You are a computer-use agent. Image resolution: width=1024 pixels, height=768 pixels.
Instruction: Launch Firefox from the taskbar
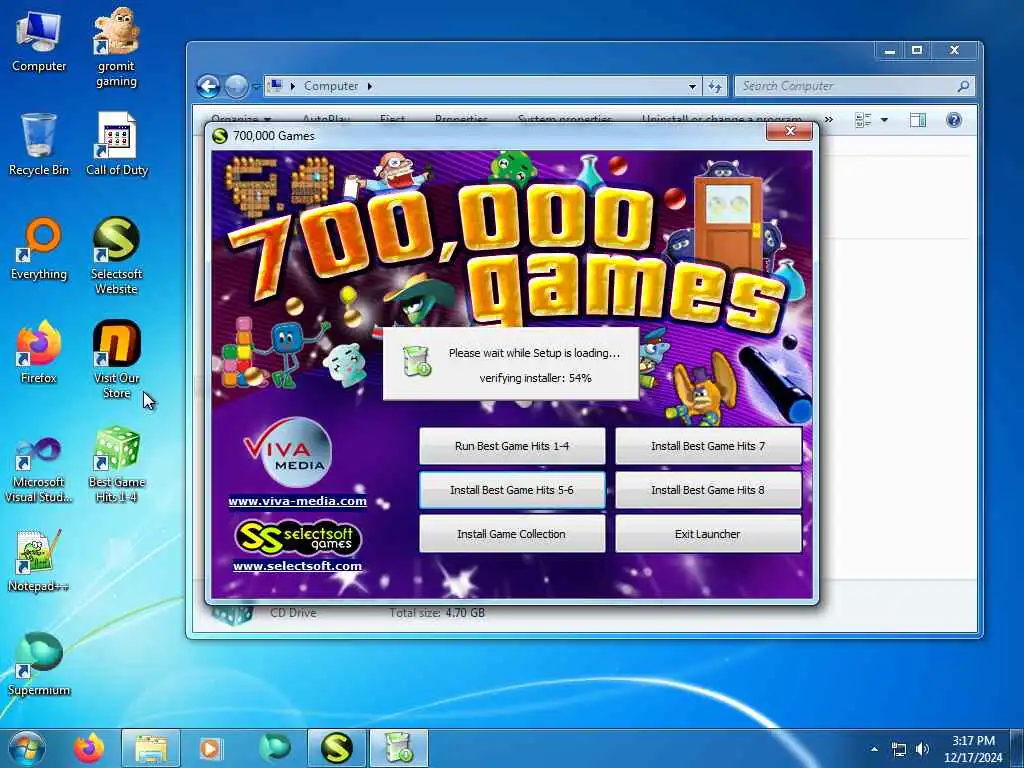pyautogui.click(x=89, y=748)
